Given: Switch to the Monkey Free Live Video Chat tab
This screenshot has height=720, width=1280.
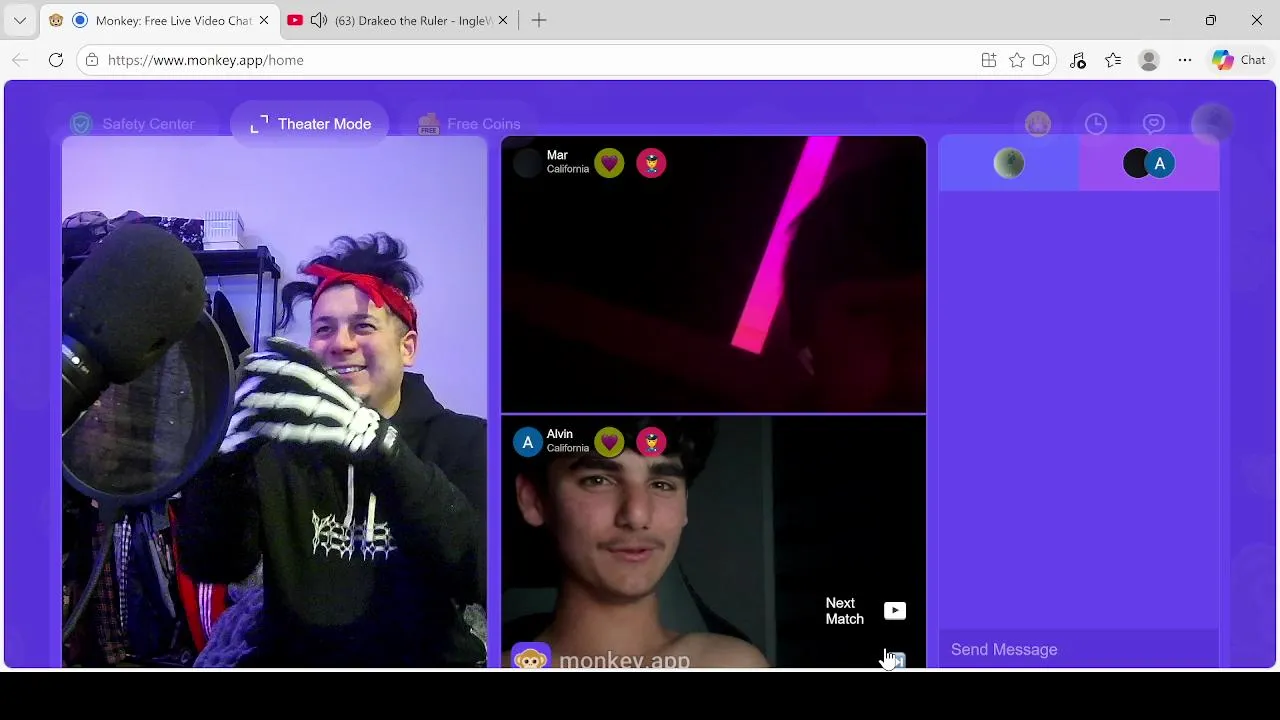Looking at the screenshot, I should click(160, 20).
